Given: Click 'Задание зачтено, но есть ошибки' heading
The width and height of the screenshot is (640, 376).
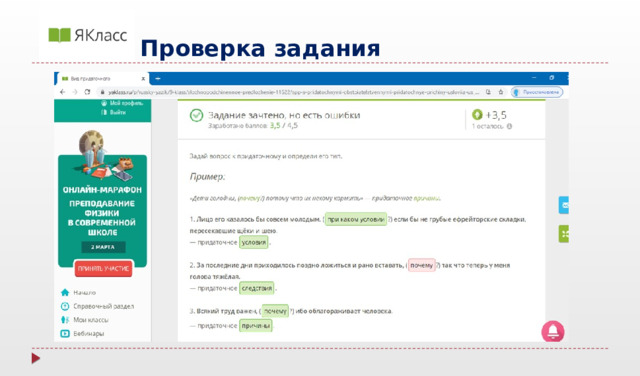Looking at the screenshot, I should coord(284,115).
